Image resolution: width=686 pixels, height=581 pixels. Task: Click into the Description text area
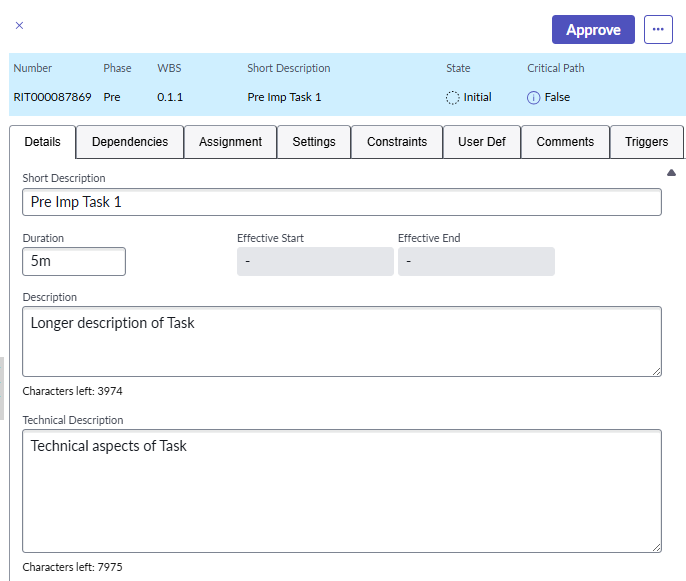pos(341,341)
